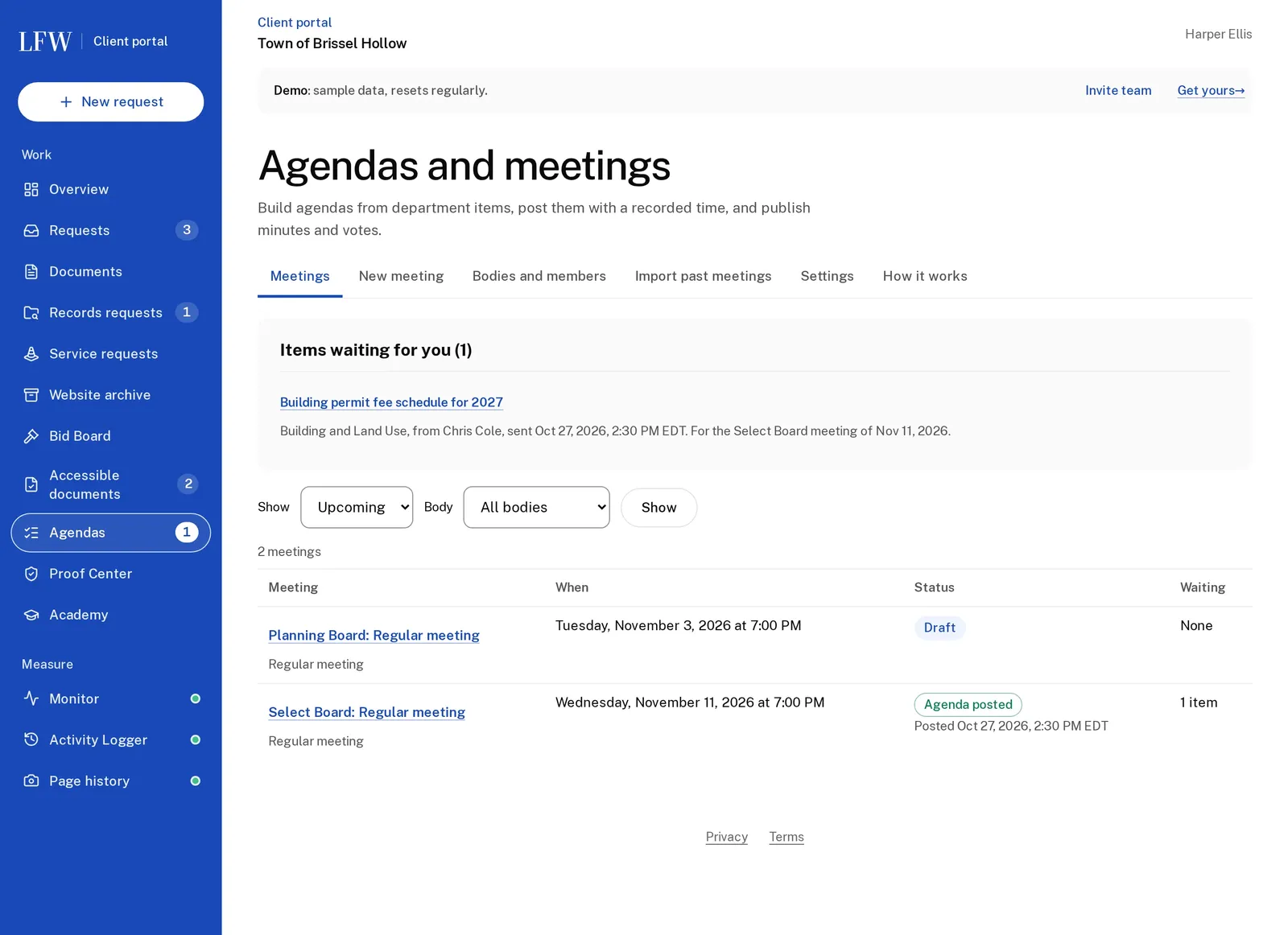Open the Settings tab
Image resolution: width=1288 pixels, height=935 pixels.
pyautogui.click(x=827, y=276)
